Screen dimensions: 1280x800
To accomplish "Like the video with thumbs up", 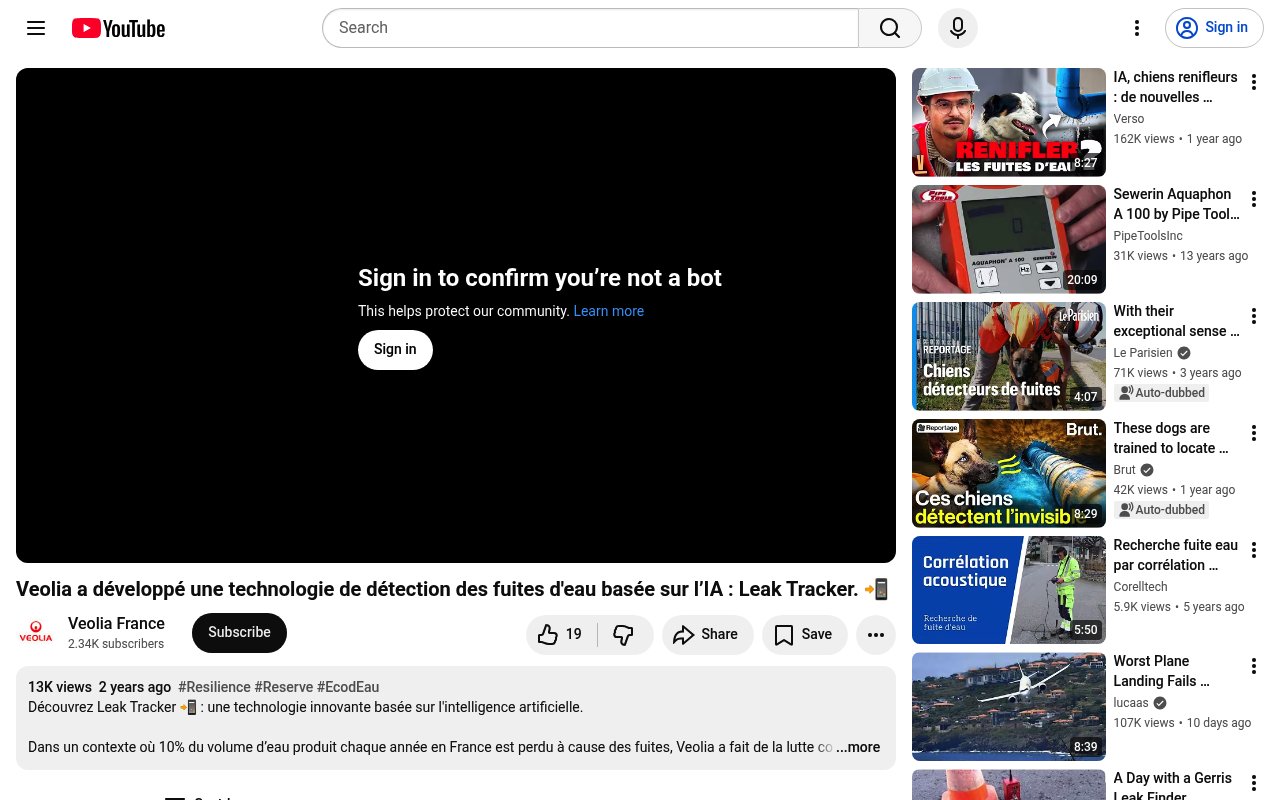I will pos(561,634).
